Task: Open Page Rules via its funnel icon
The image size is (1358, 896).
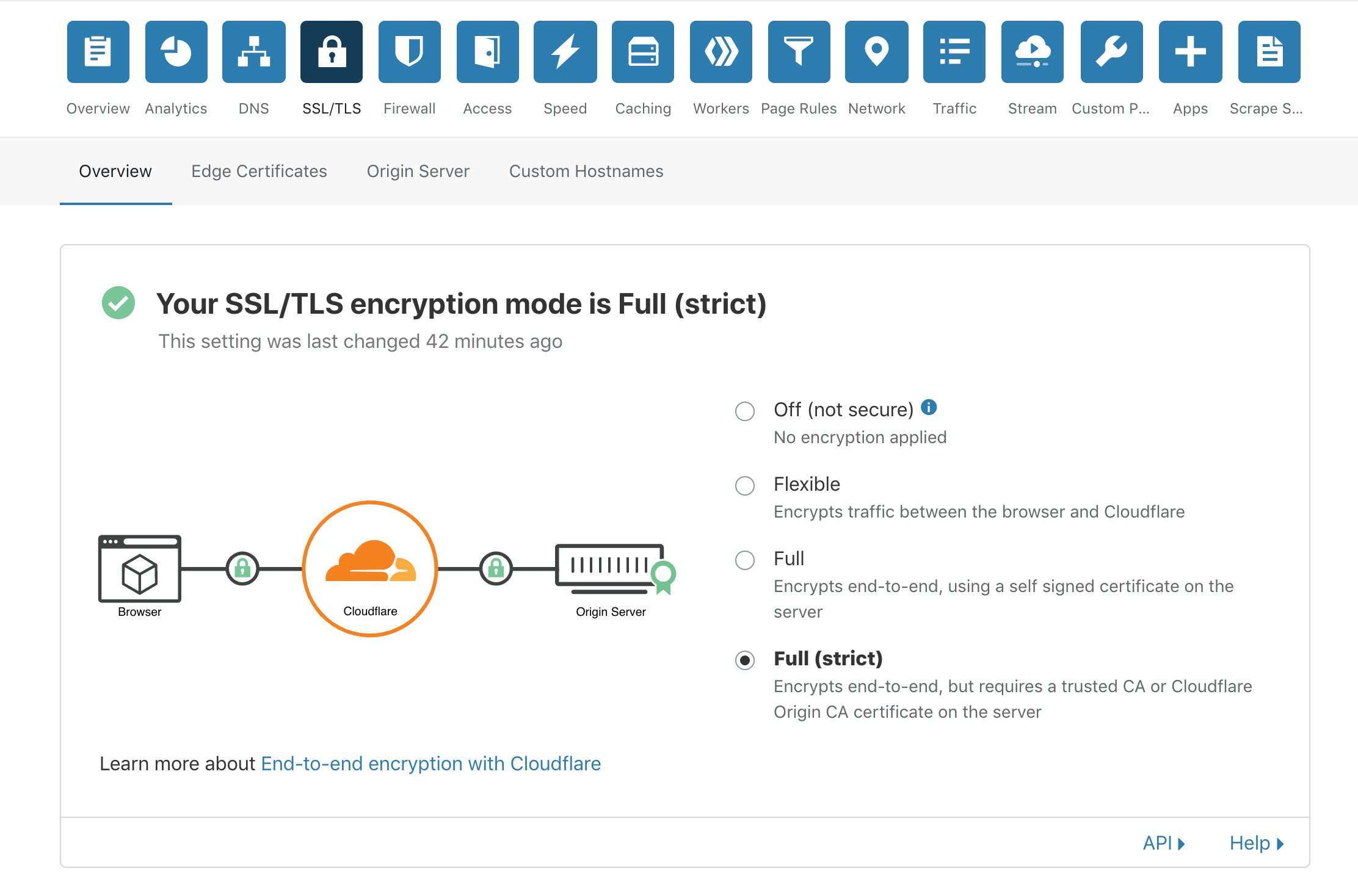Action: click(799, 51)
